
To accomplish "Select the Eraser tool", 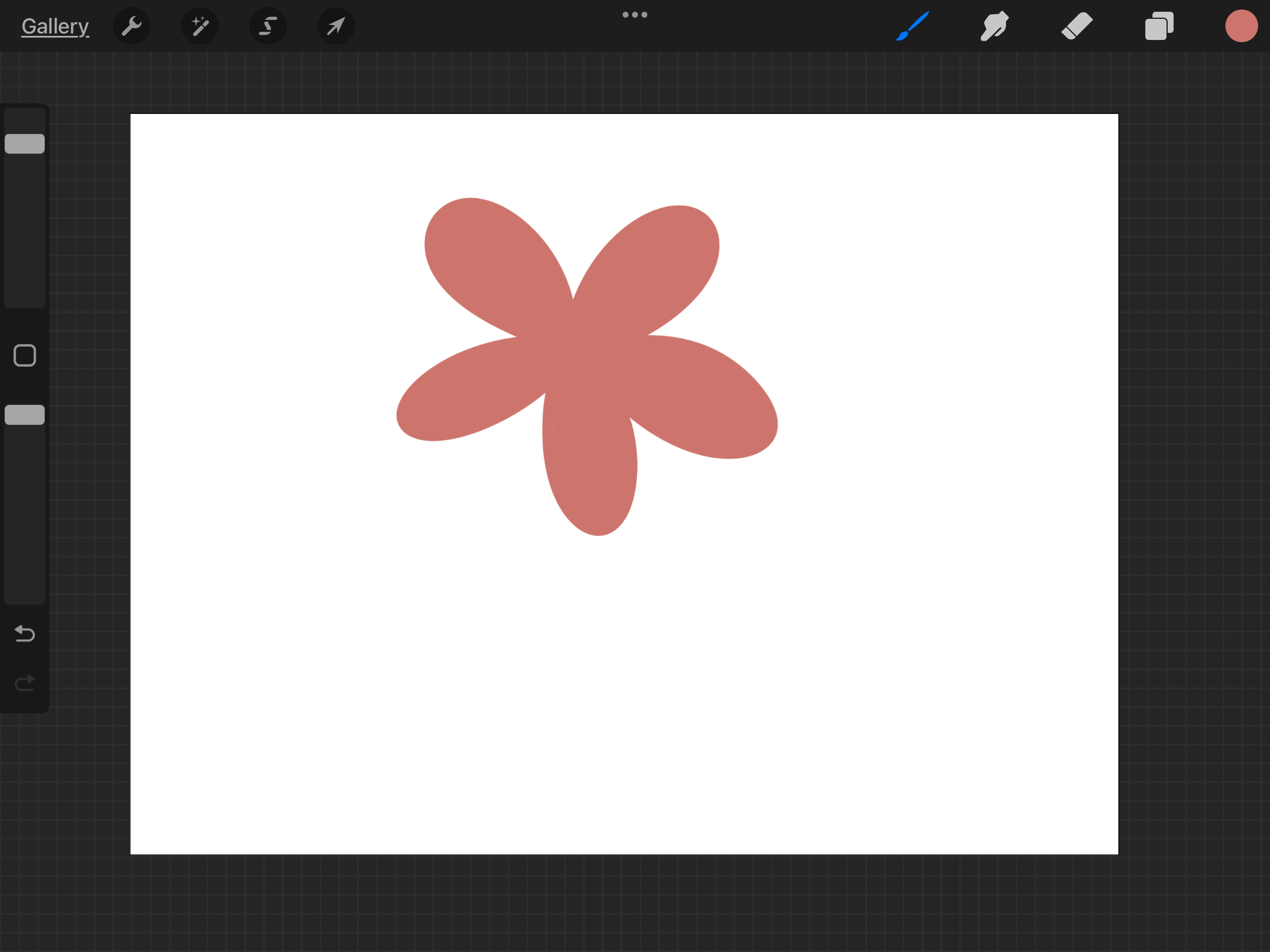I will [1077, 26].
